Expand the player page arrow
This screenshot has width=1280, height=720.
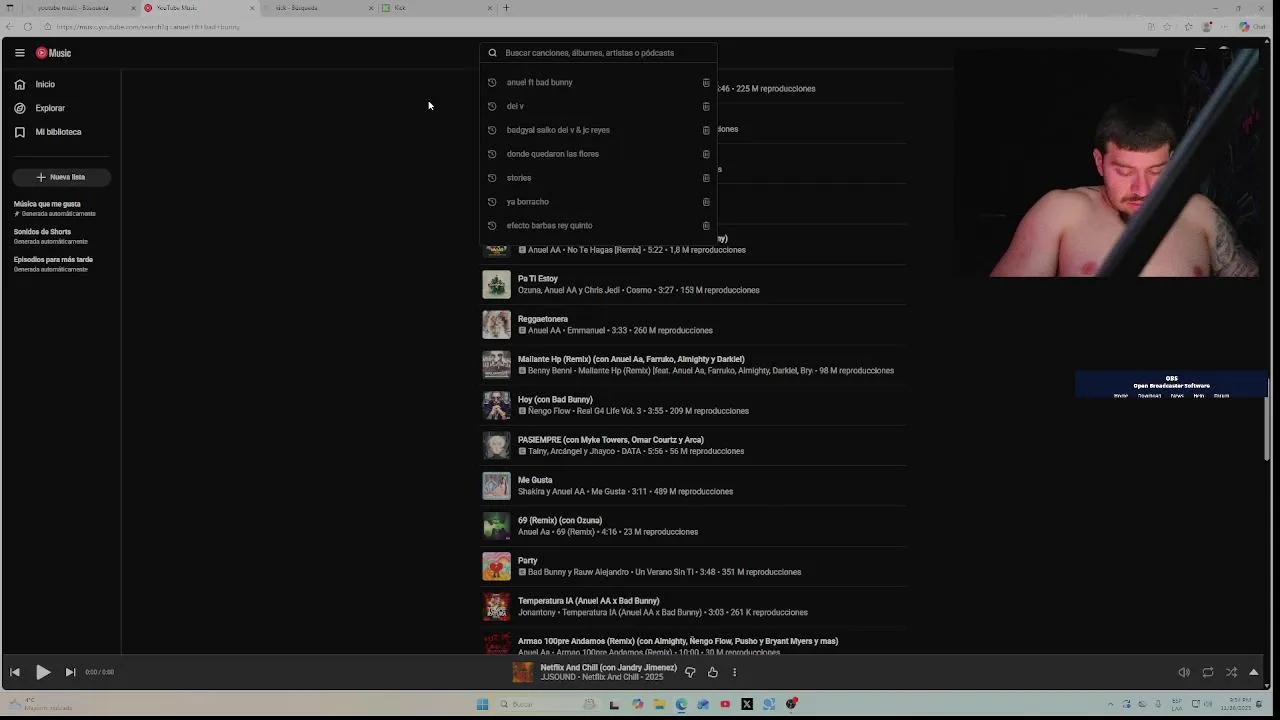(x=1254, y=672)
